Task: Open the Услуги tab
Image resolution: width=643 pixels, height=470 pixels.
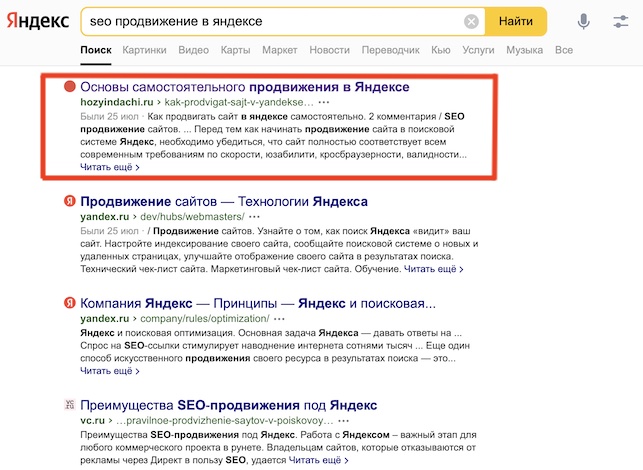Action: (x=478, y=50)
